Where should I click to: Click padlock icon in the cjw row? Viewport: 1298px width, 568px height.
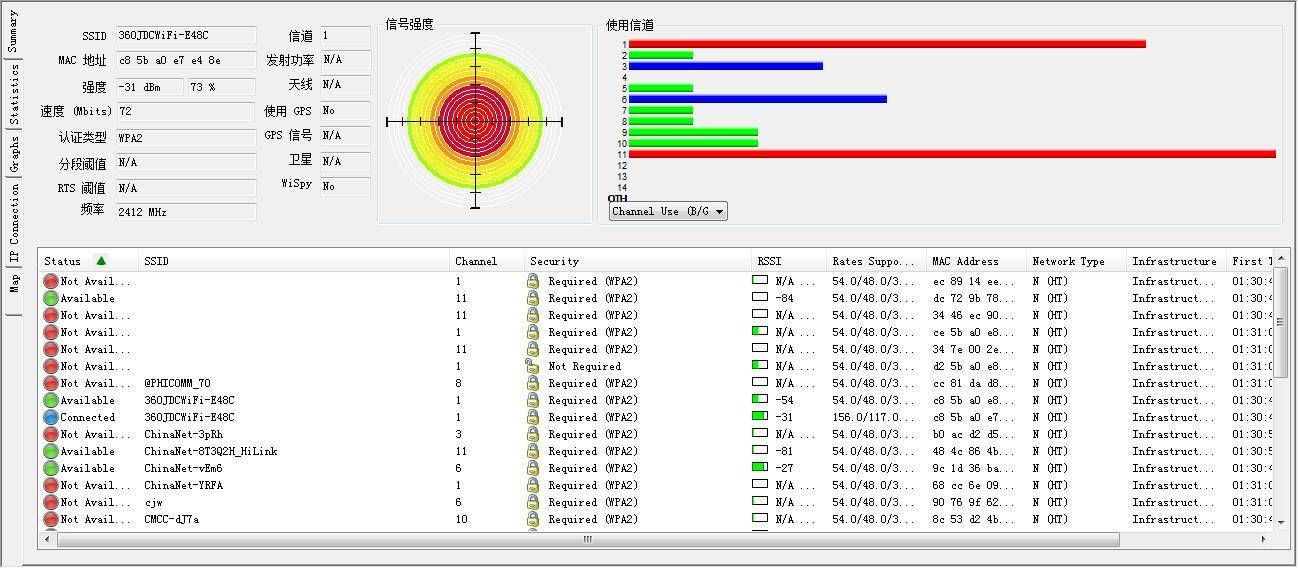[533, 502]
